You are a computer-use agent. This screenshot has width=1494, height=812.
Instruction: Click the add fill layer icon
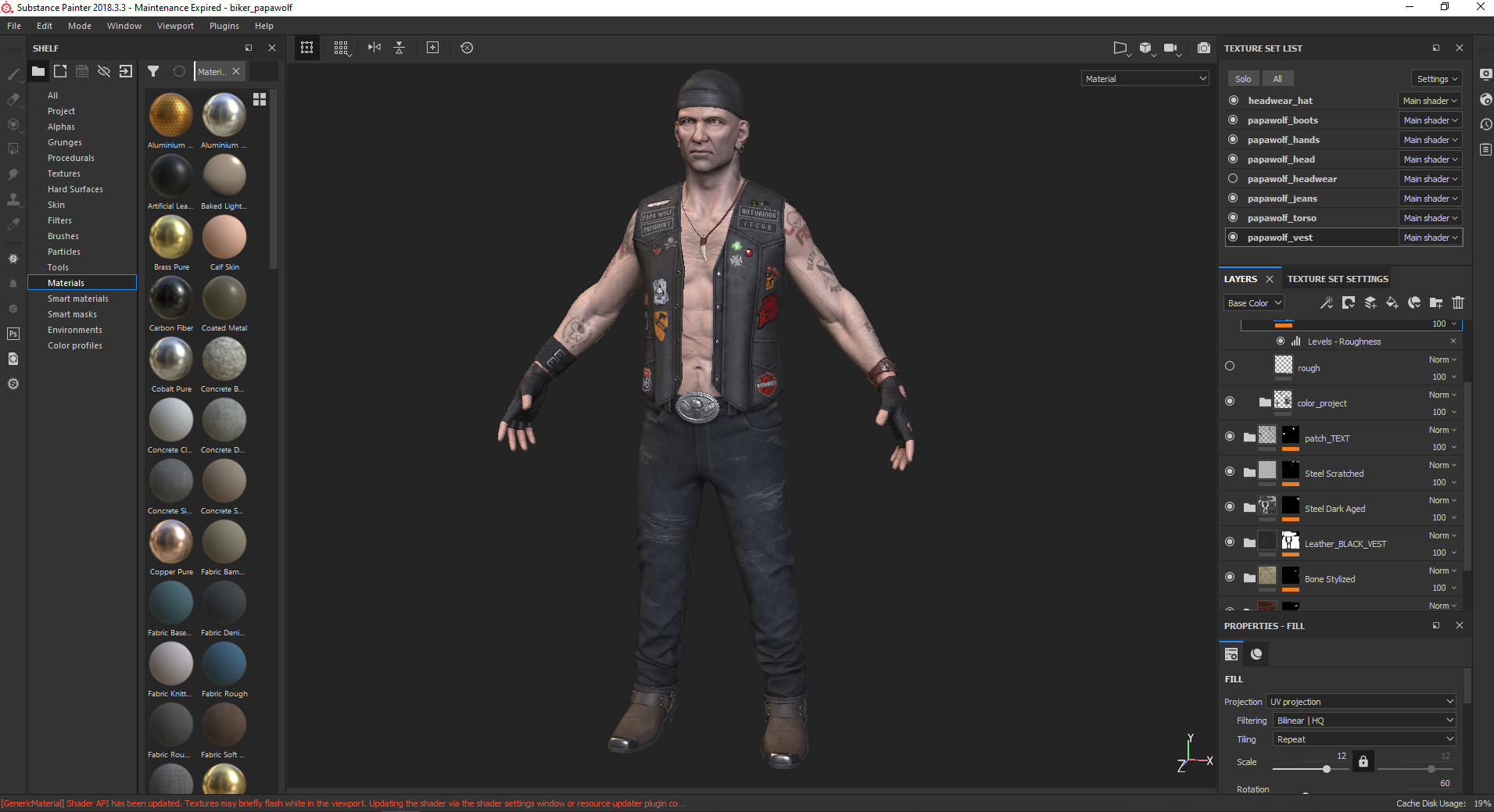click(x=1392, y=303)
